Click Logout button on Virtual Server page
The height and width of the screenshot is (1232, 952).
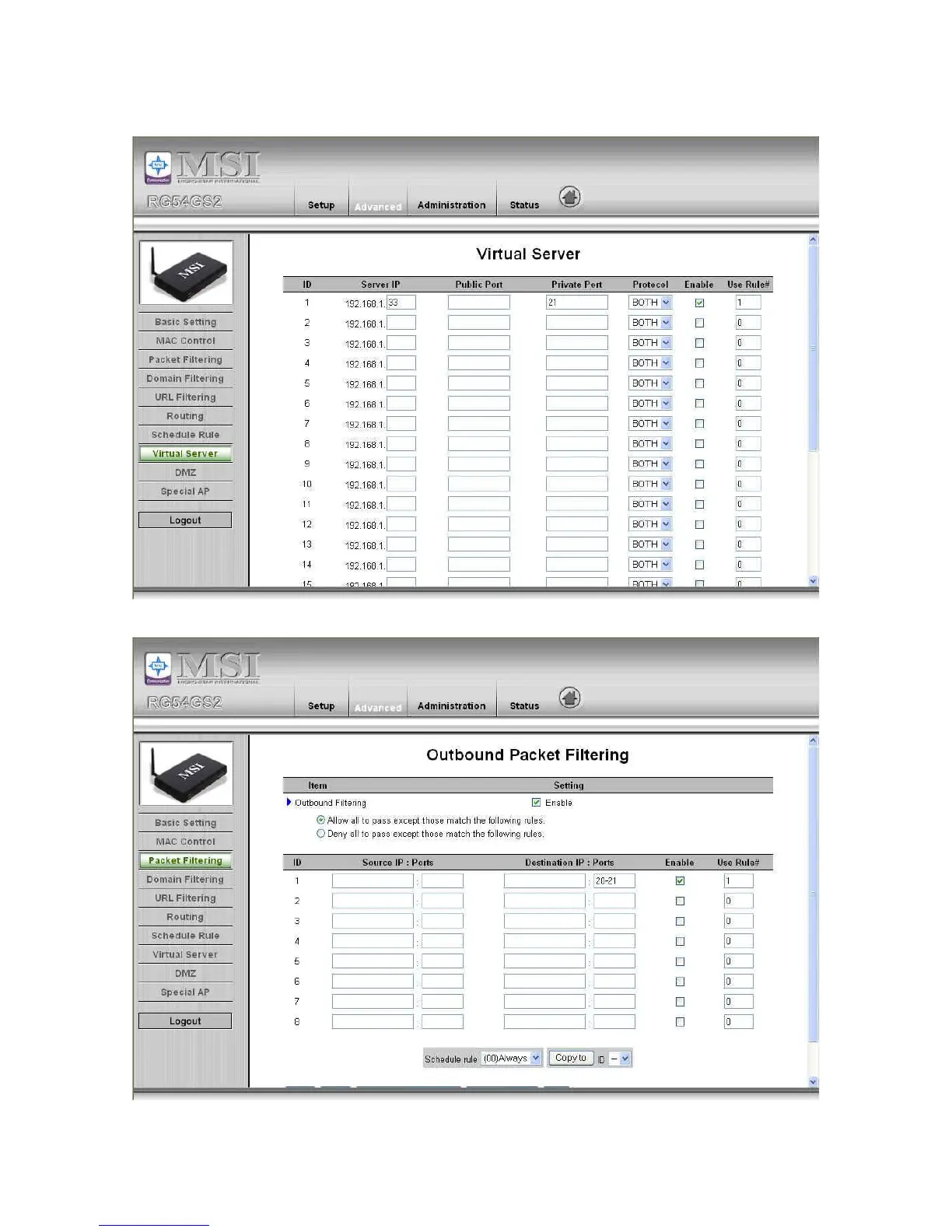185,520
